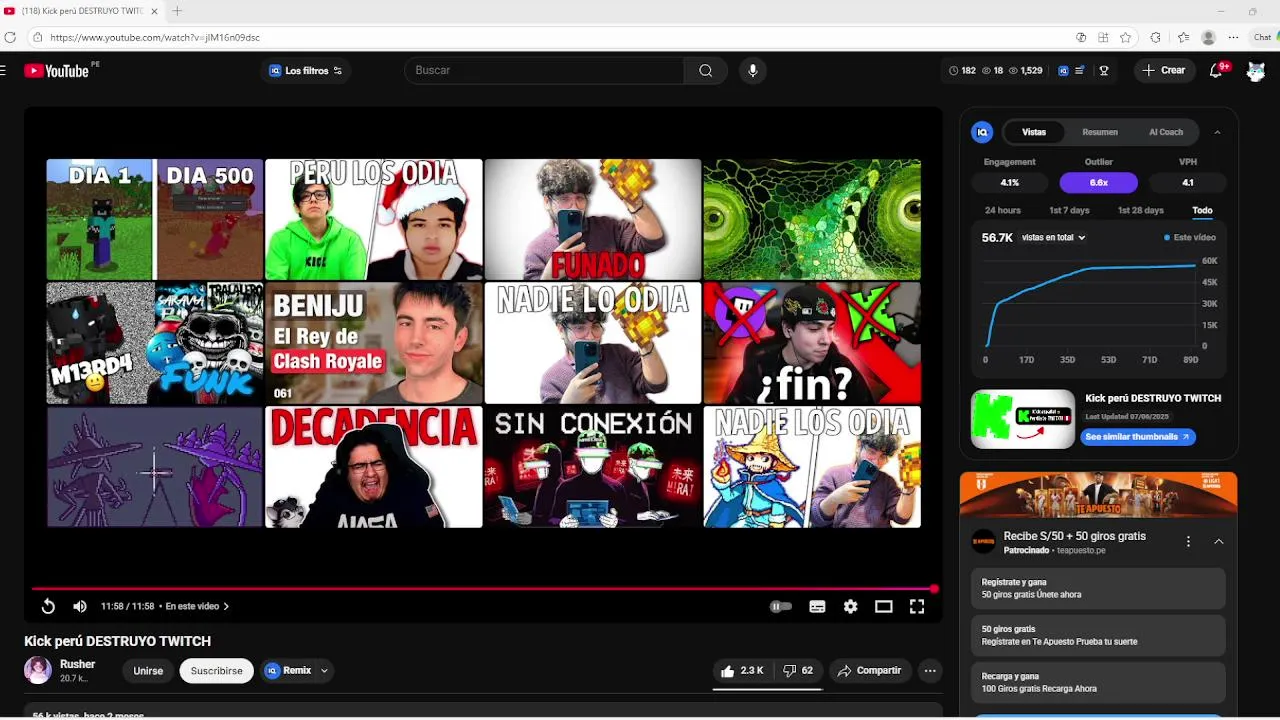Replay the video with the replay button
Image resolution: width=1280 pixels, height=720 pixels.
point(48,606)
